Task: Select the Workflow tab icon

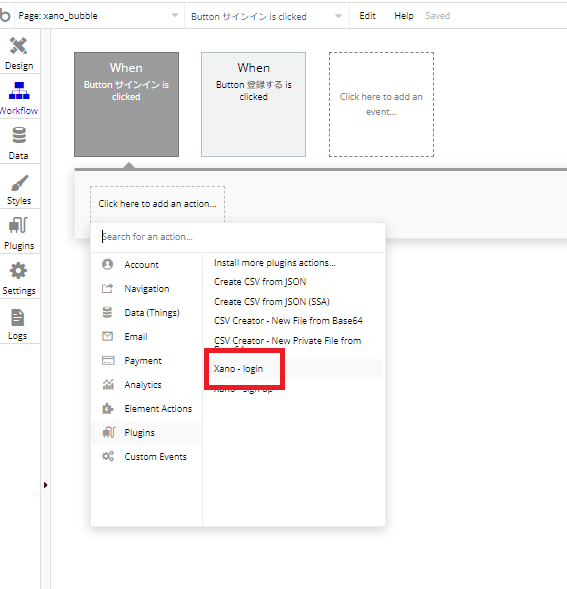Action: click(19, 91)
